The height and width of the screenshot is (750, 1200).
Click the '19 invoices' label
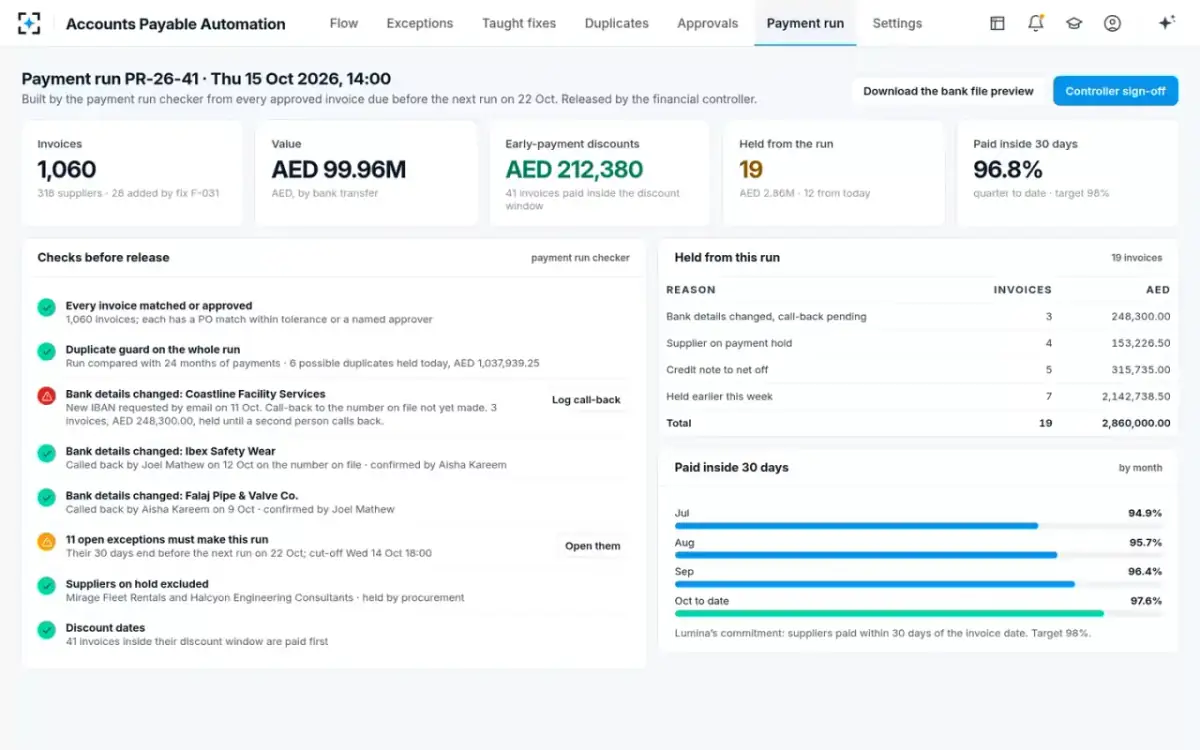pos(1137,258)
